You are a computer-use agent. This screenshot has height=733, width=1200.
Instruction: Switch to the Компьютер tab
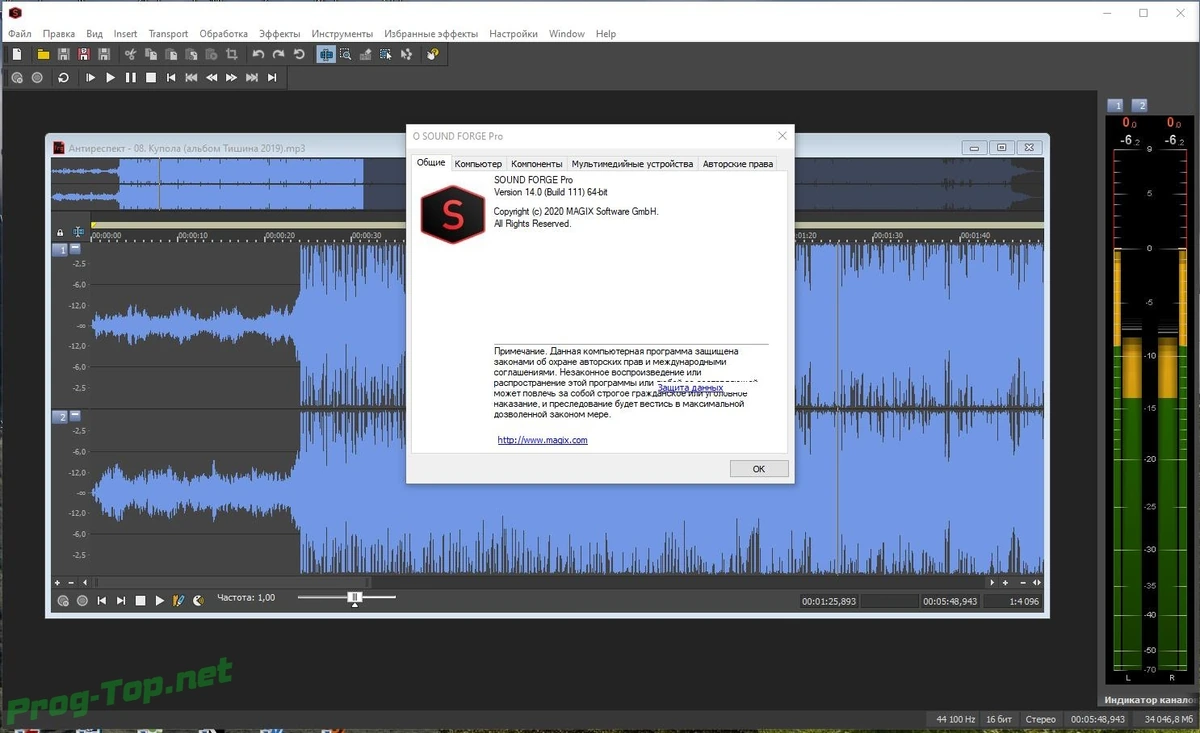point(478,164)
